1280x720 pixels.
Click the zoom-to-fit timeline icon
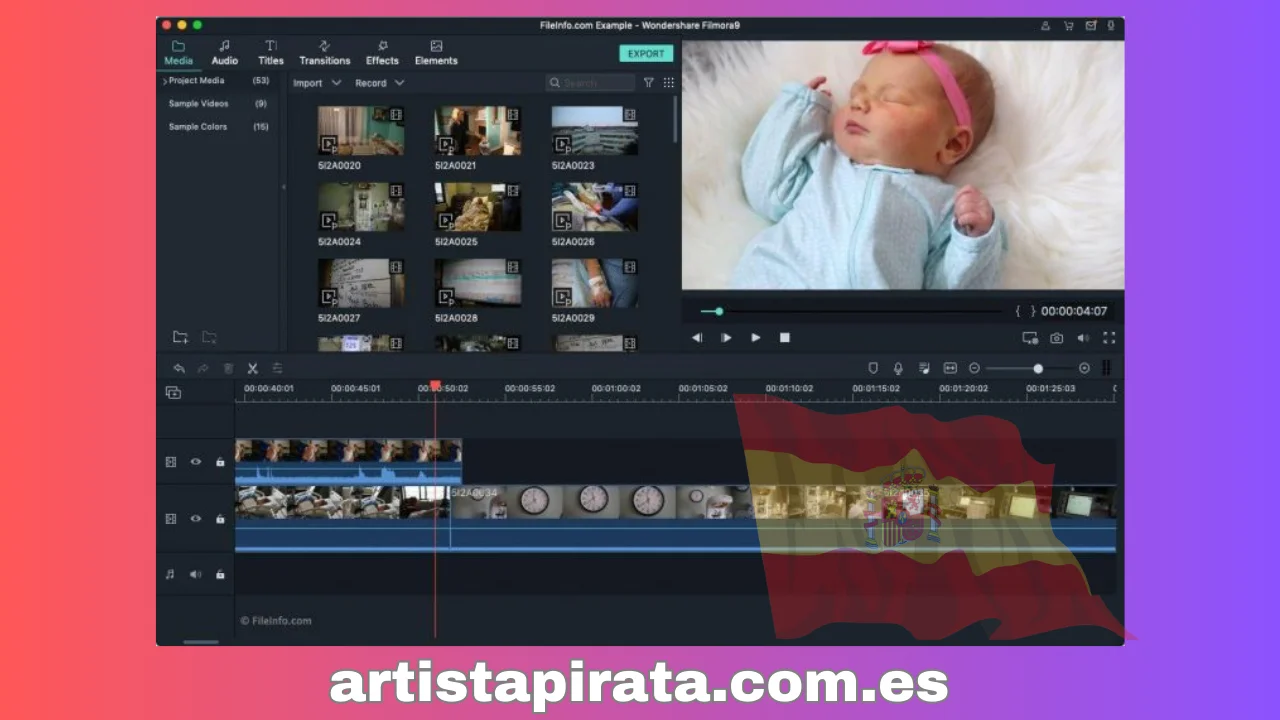click(950, 368)
